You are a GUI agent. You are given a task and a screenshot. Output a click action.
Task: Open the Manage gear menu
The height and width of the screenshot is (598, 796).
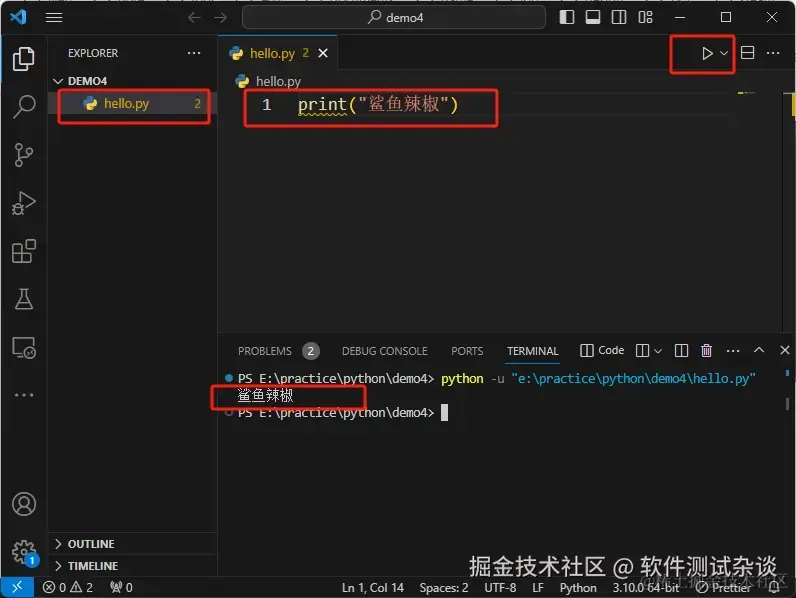tap(23, 552)
